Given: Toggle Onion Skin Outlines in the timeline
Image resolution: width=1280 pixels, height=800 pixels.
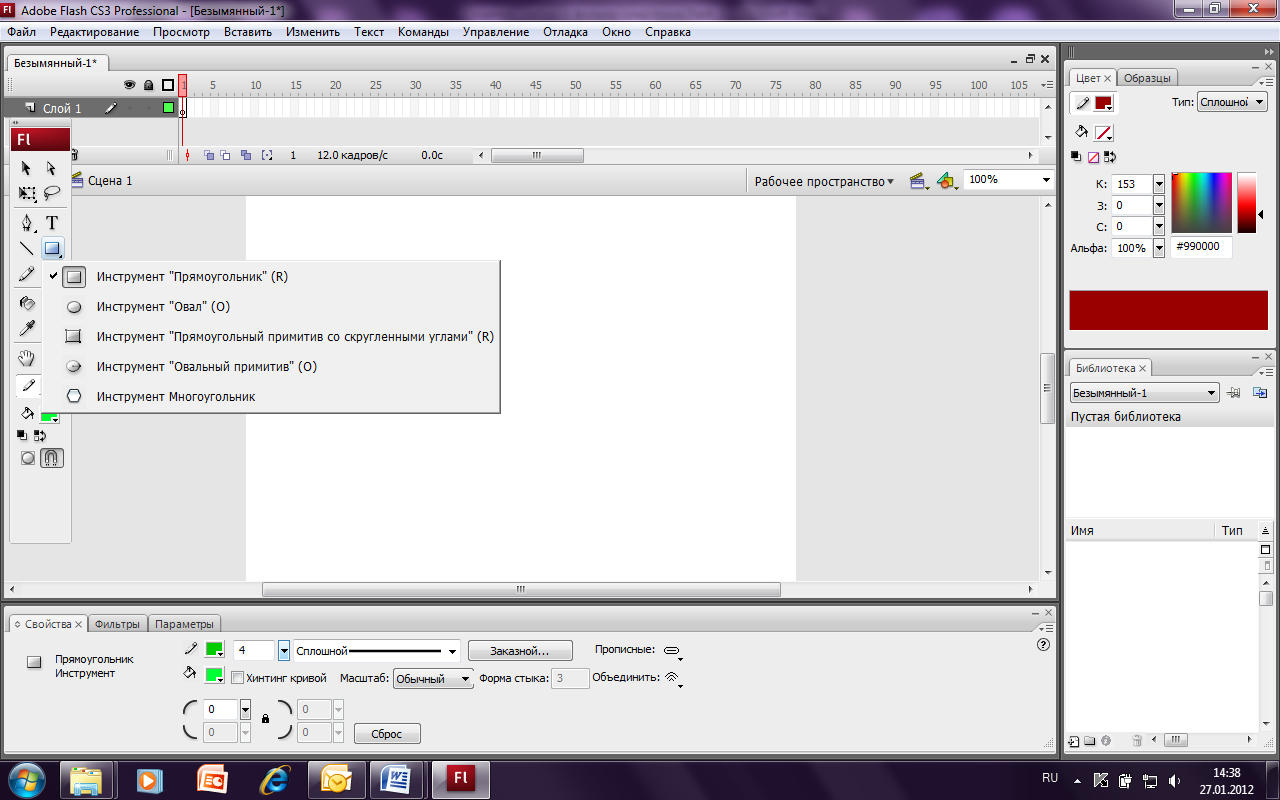Looking at the screenshot, I should point(226,155).
